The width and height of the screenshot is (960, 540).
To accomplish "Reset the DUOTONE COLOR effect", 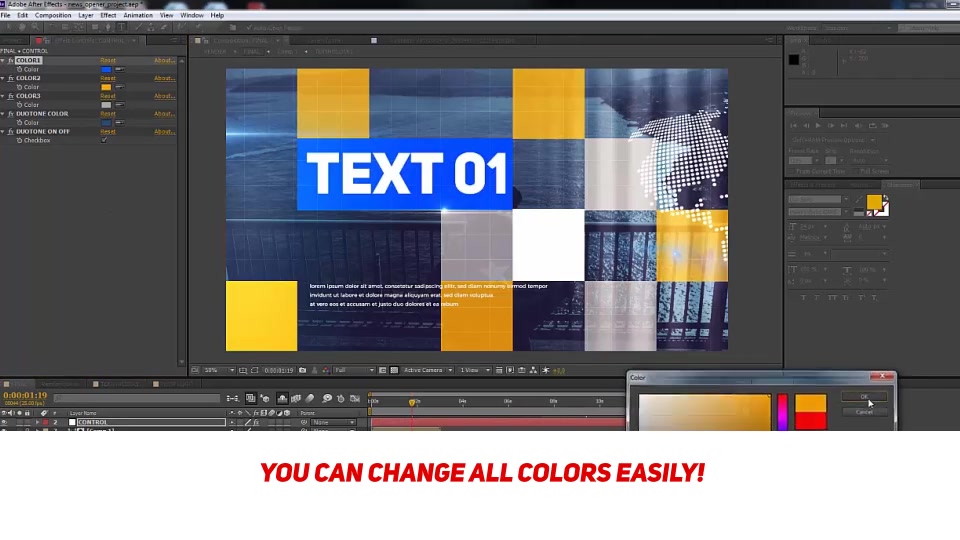I will [108, 114].
